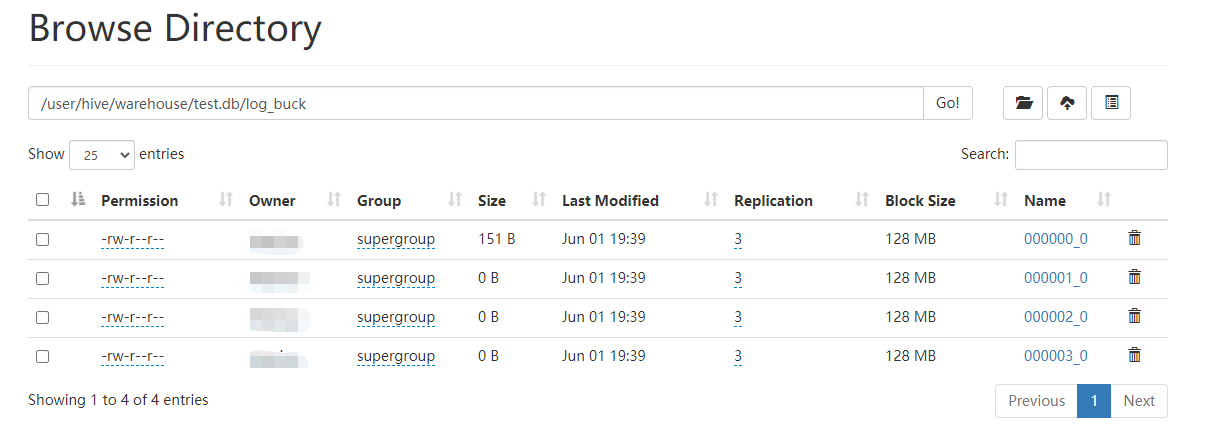Screen dimensions: 1228x435
Task: Click 128 MB in the 000000_0 row
Action: (910, 239)
